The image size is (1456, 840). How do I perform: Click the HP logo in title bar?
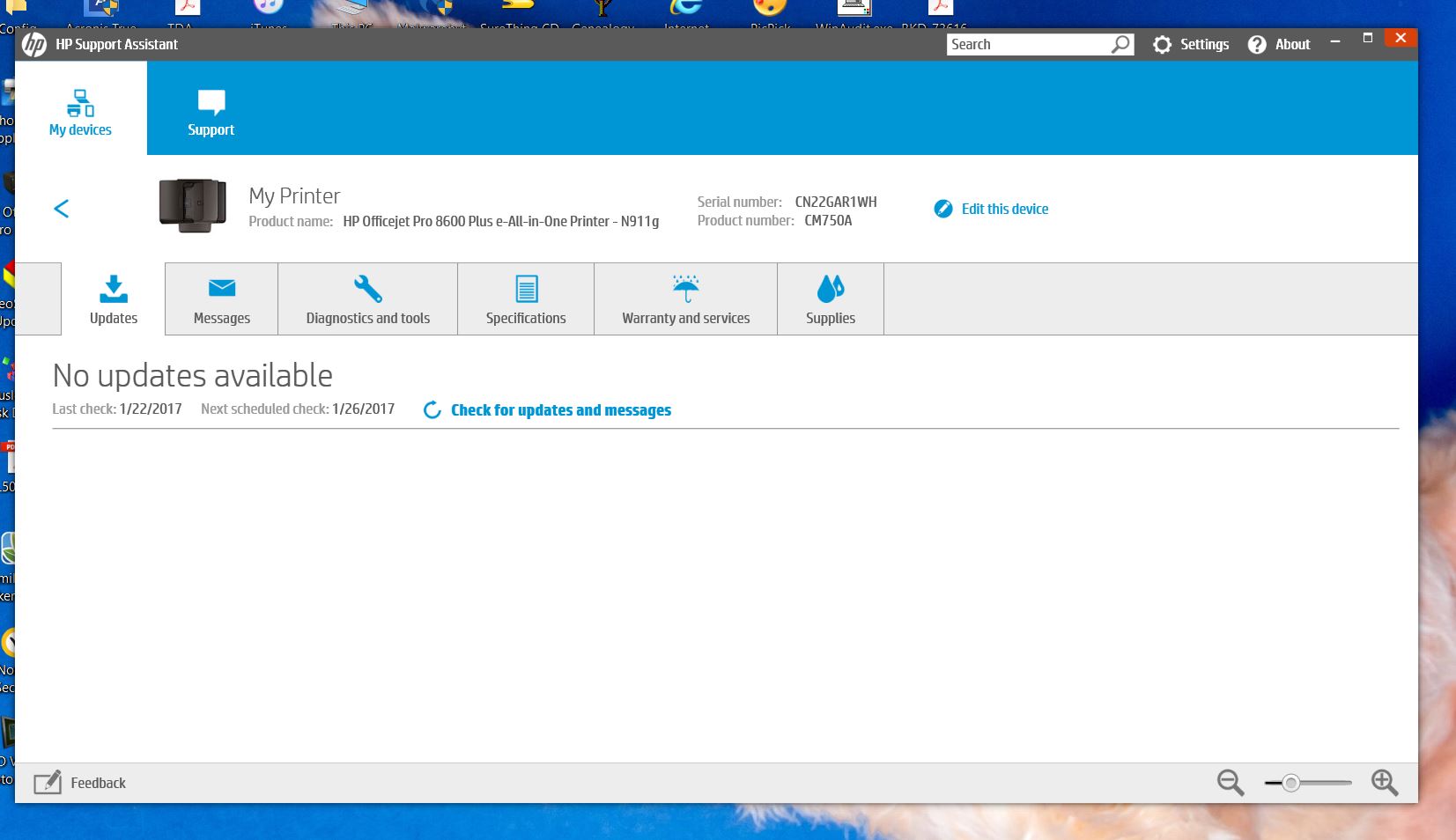pyautogui.click(x=34, y=44)
